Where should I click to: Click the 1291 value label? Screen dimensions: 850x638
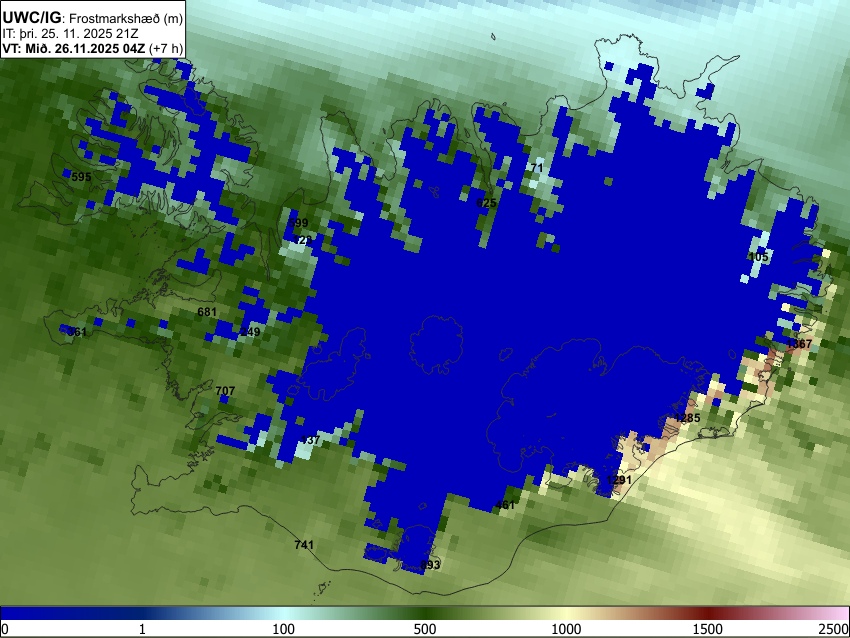[x=619, y=480]
